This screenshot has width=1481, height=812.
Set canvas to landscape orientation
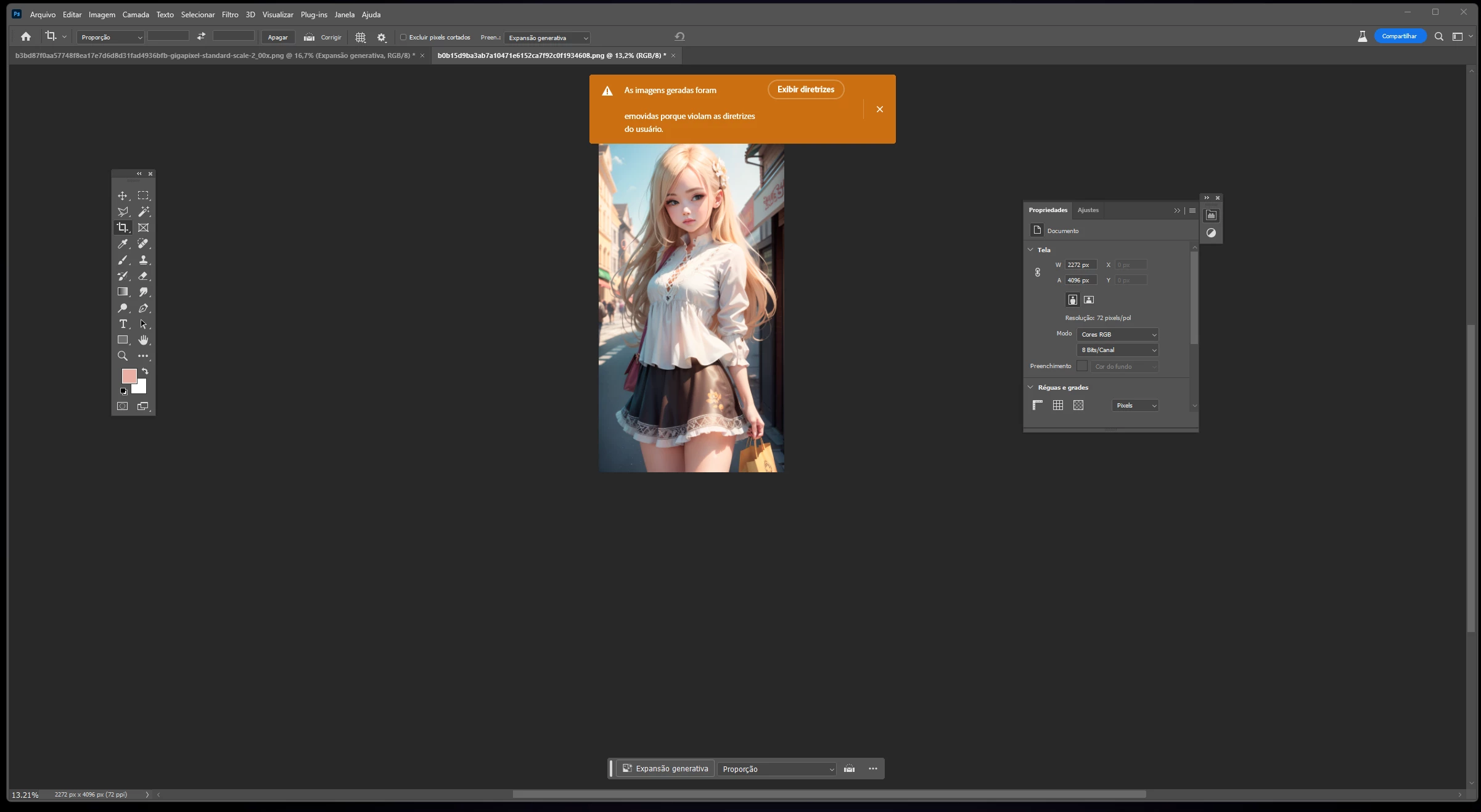pyautogui.click(x=1089, y=300)
